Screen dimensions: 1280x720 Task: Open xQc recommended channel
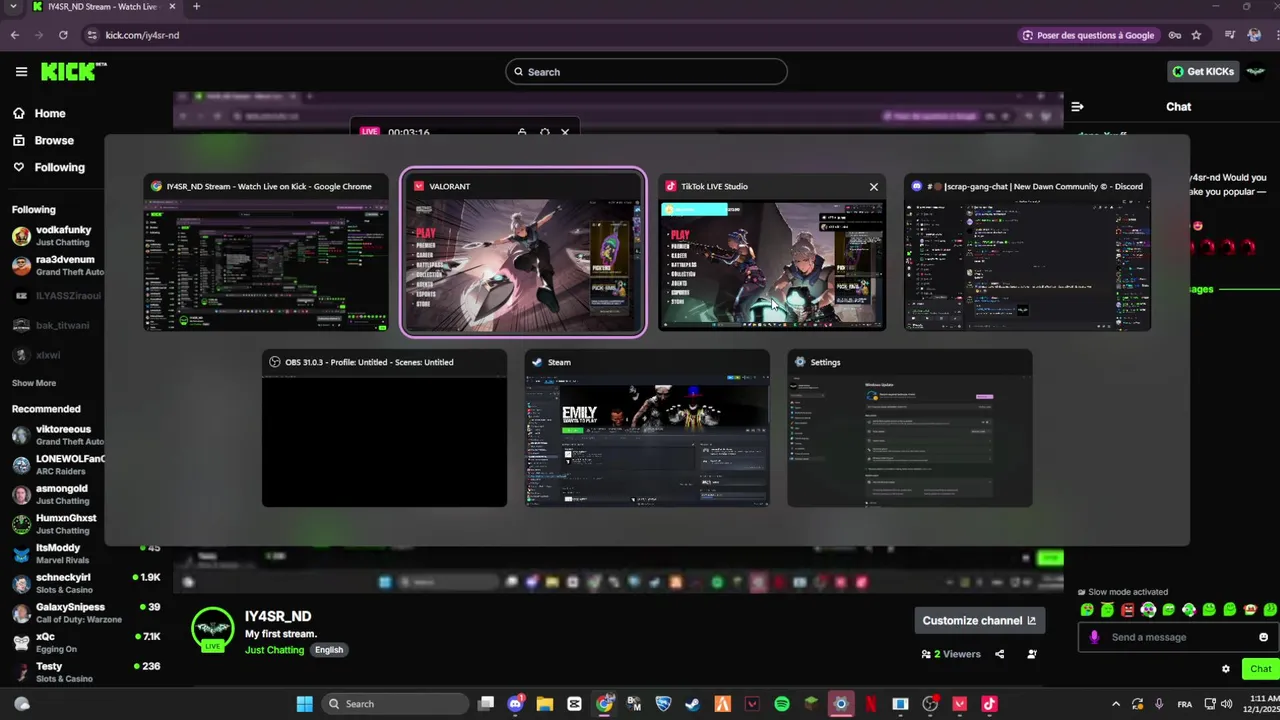click(85, 642)
